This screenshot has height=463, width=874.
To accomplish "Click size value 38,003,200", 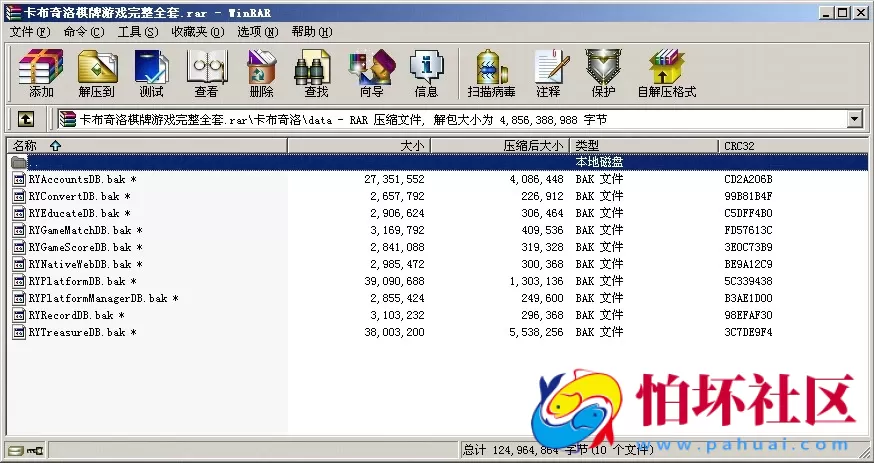I will click(394, 332).
